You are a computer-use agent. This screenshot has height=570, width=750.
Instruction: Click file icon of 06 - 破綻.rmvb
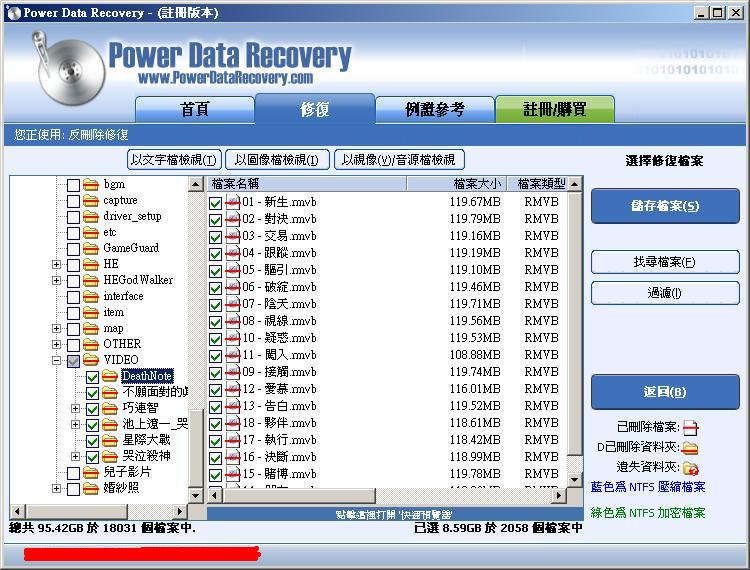(232, 287)
